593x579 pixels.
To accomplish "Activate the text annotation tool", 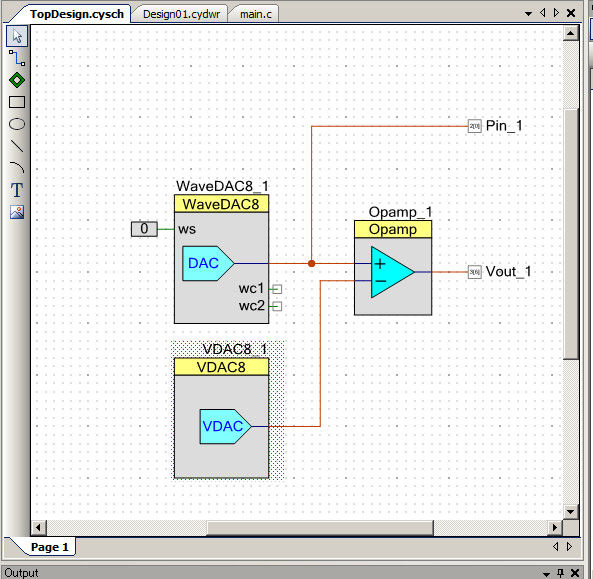I will tap(17, 190).
